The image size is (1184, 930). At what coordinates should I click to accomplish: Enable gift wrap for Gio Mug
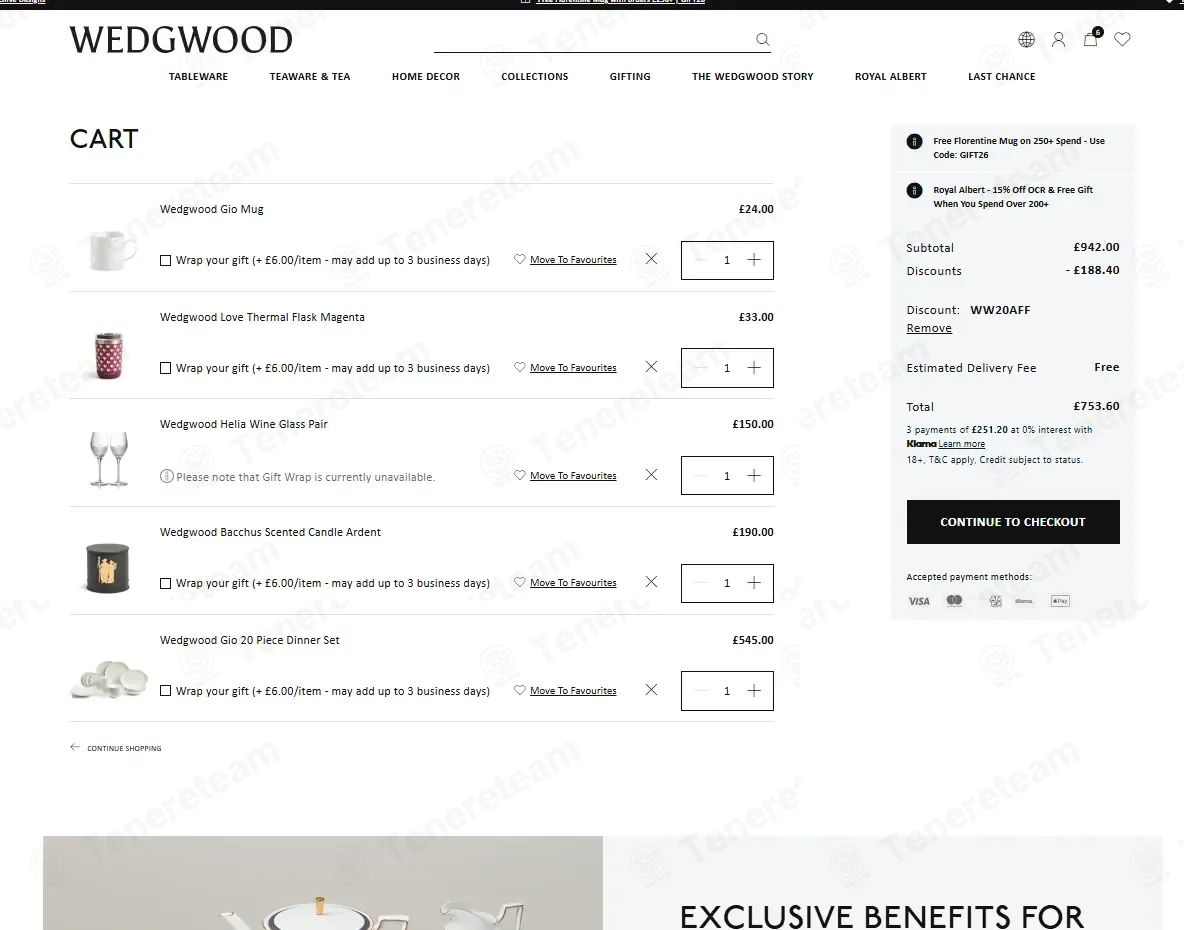(165, 260)
